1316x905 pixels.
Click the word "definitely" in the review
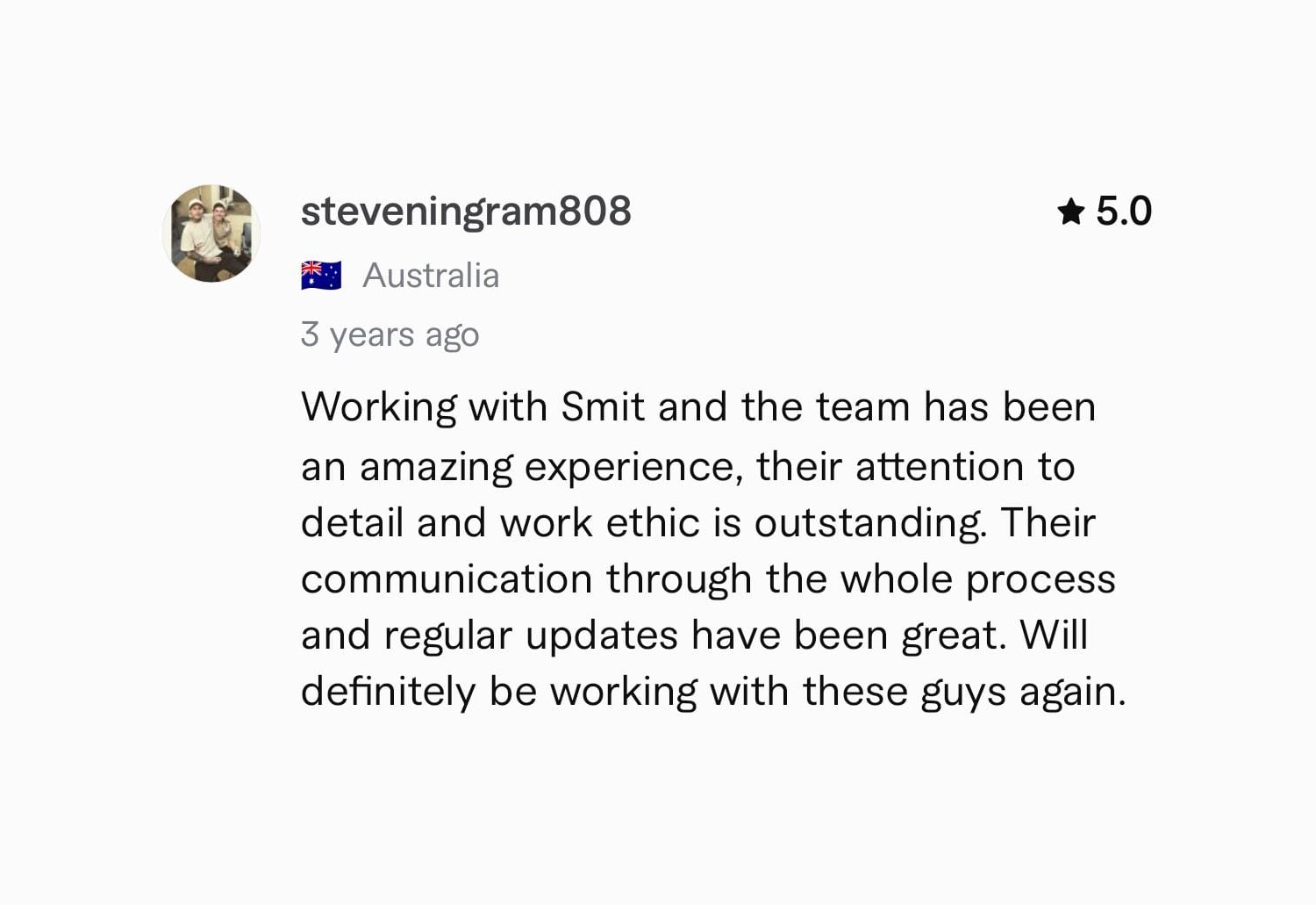coord(388,692)
